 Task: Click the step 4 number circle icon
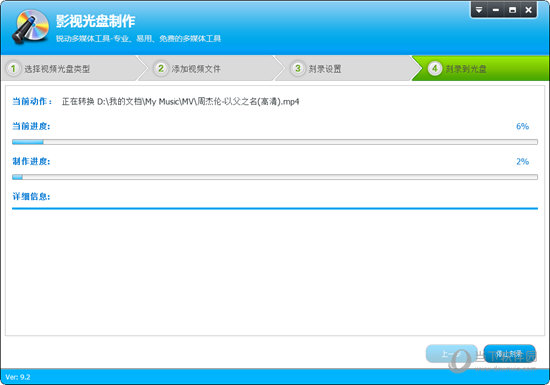435,68
